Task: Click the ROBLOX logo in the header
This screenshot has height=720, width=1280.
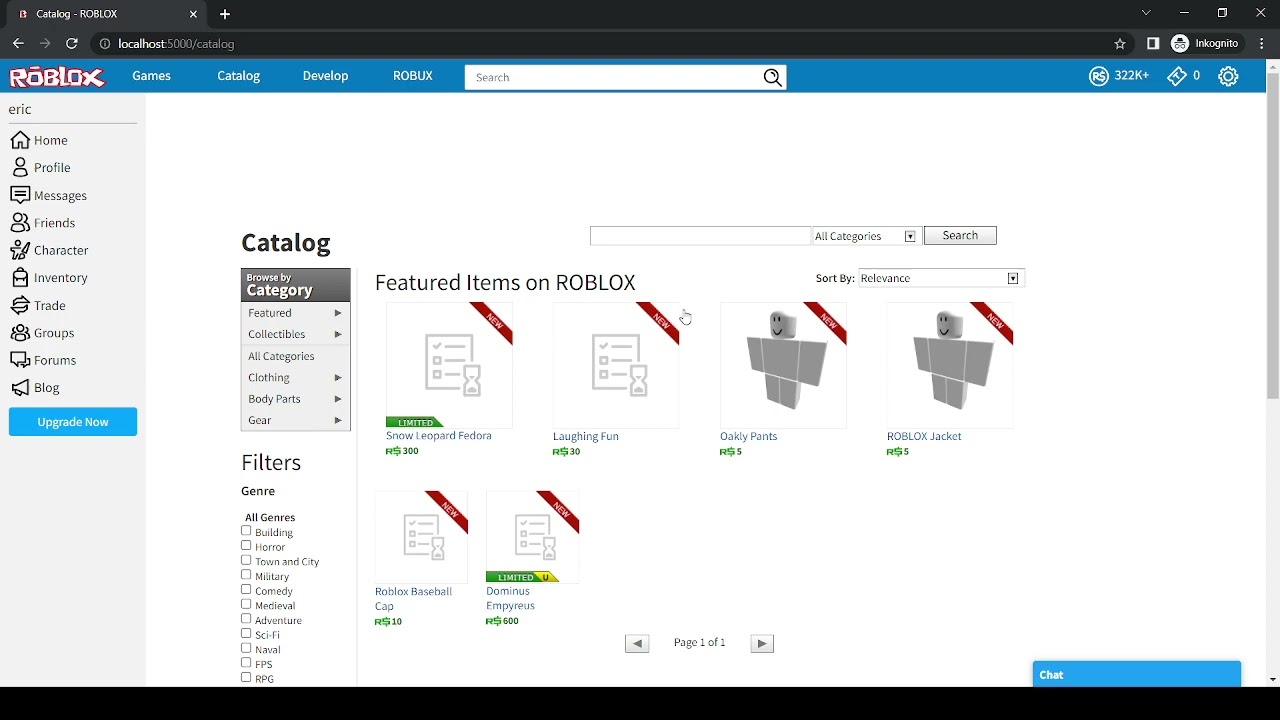Action: [x=57, y=77]
